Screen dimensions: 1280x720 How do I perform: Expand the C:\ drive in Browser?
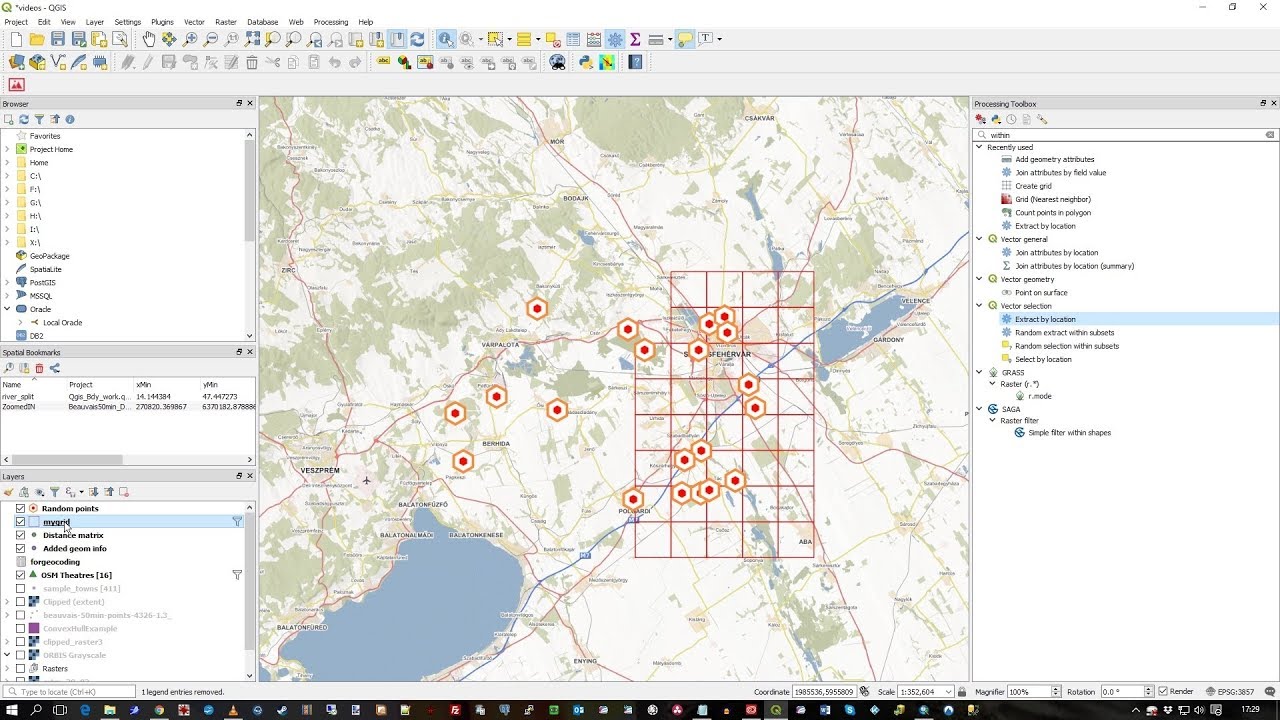tap(7, 176)
